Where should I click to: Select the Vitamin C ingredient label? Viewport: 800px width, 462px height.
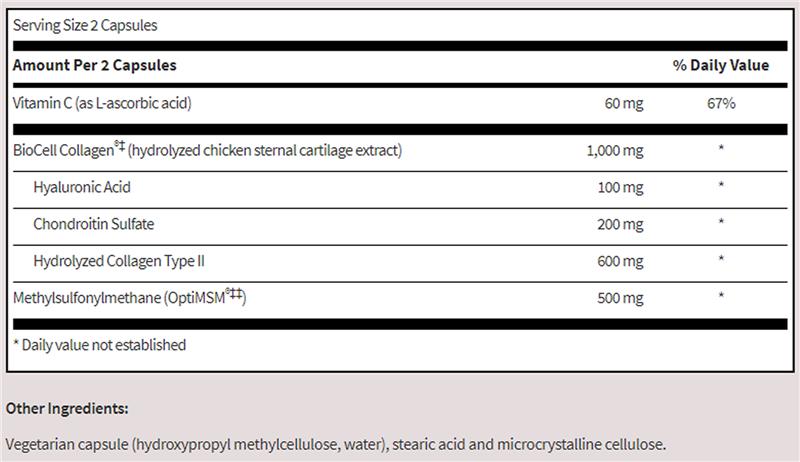[101, 104]
